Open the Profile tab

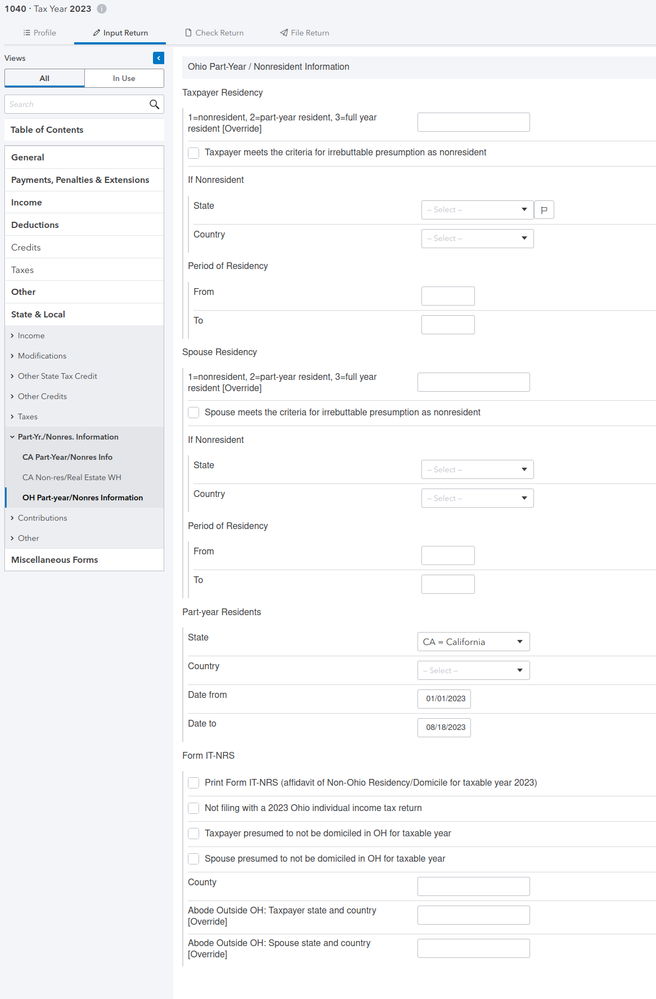39,32
